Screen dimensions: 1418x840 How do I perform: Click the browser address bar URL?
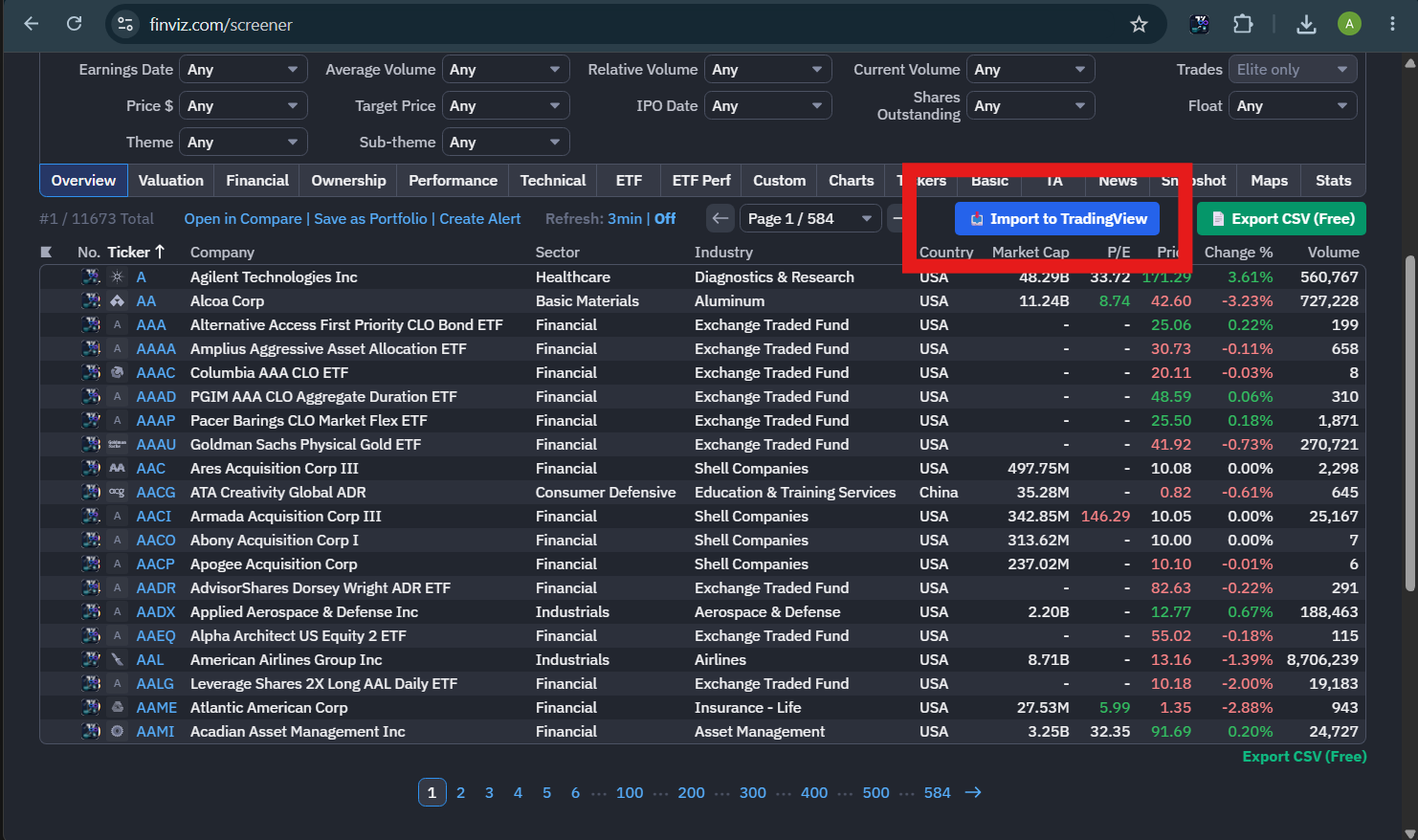click(x=221, y=24)
